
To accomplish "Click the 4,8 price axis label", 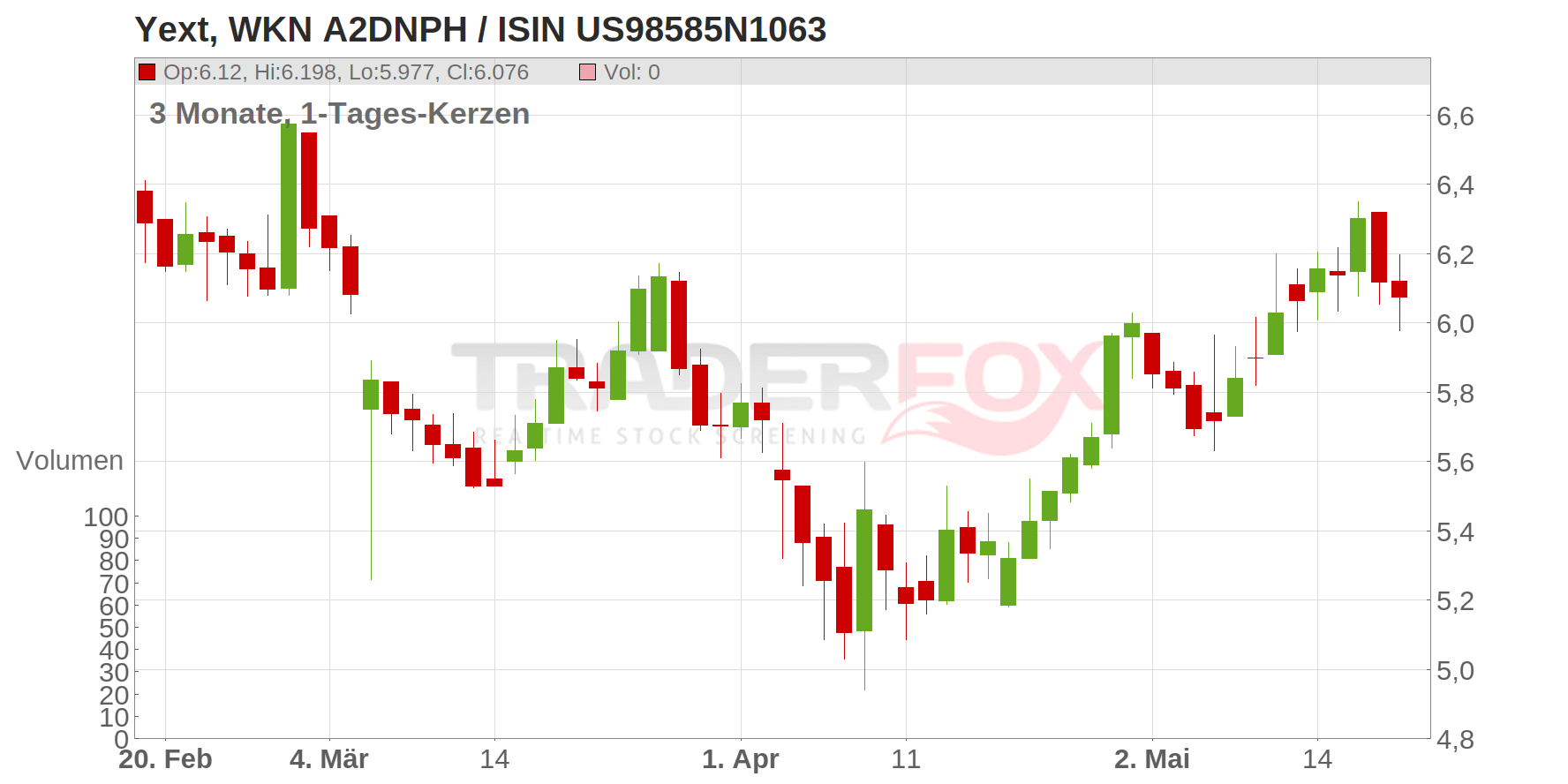I will [x=1455, y=740].
